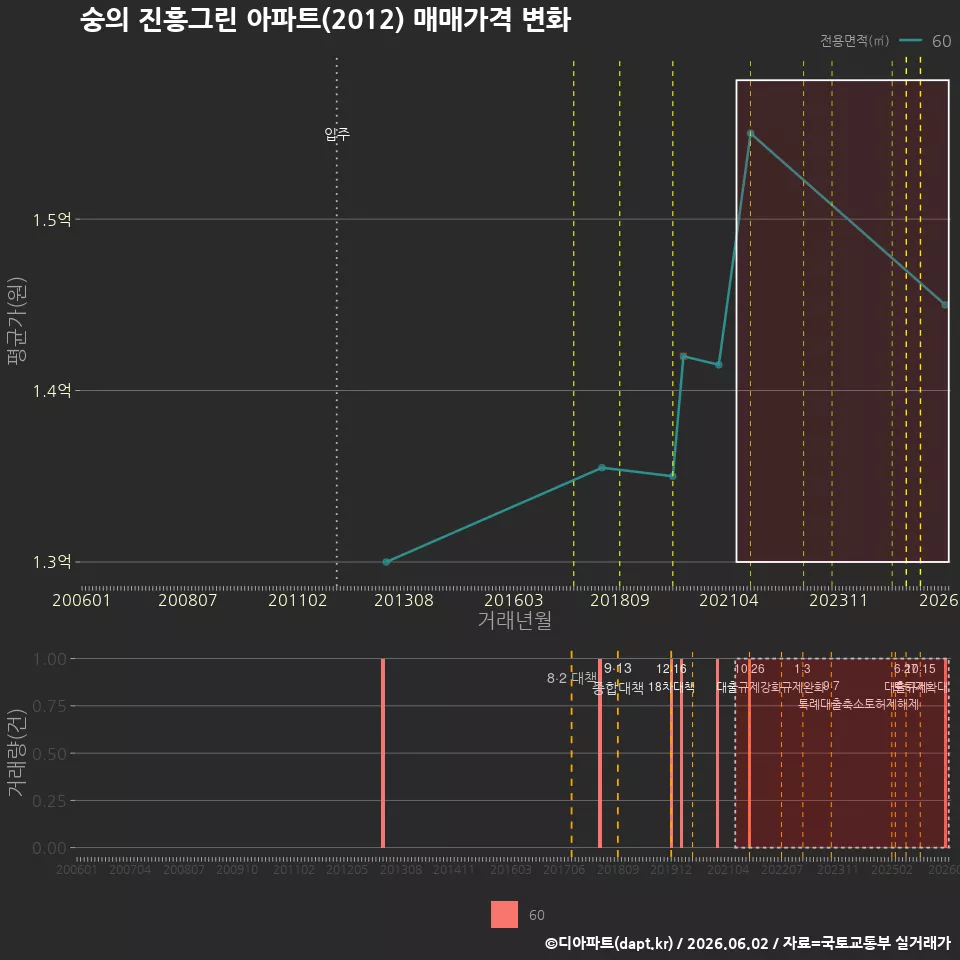Click the '©디아파트(dapt.kr)' footer credit
This screenshot has width=960, height=960.
click(x=609, y=943)
